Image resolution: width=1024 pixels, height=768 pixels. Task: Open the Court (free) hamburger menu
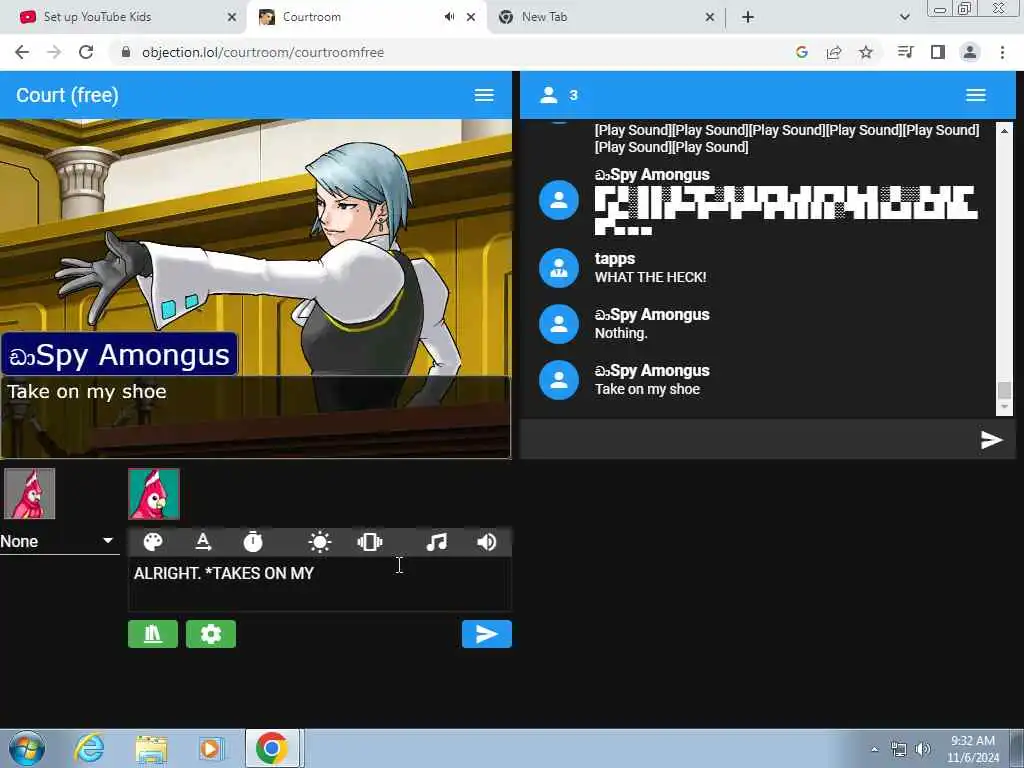coord(484,95)
